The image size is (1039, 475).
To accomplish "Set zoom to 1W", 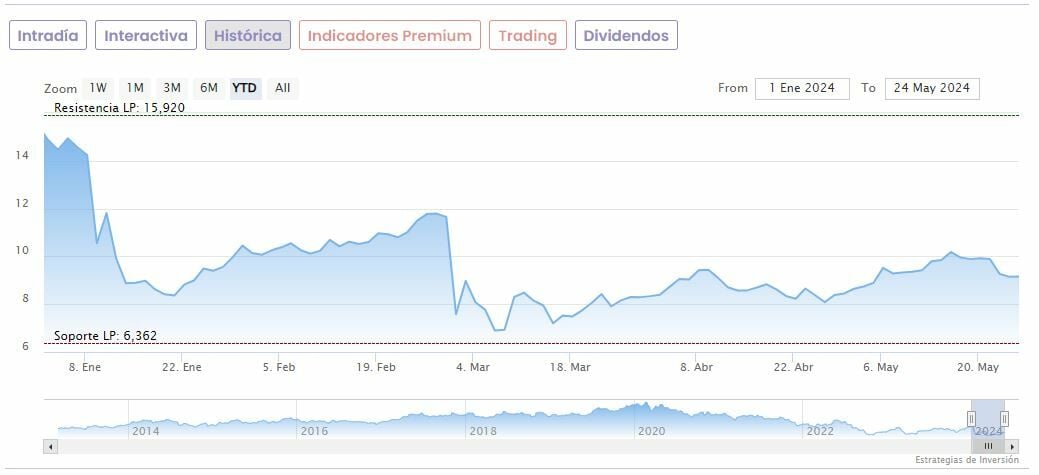I will pos(98,88).
